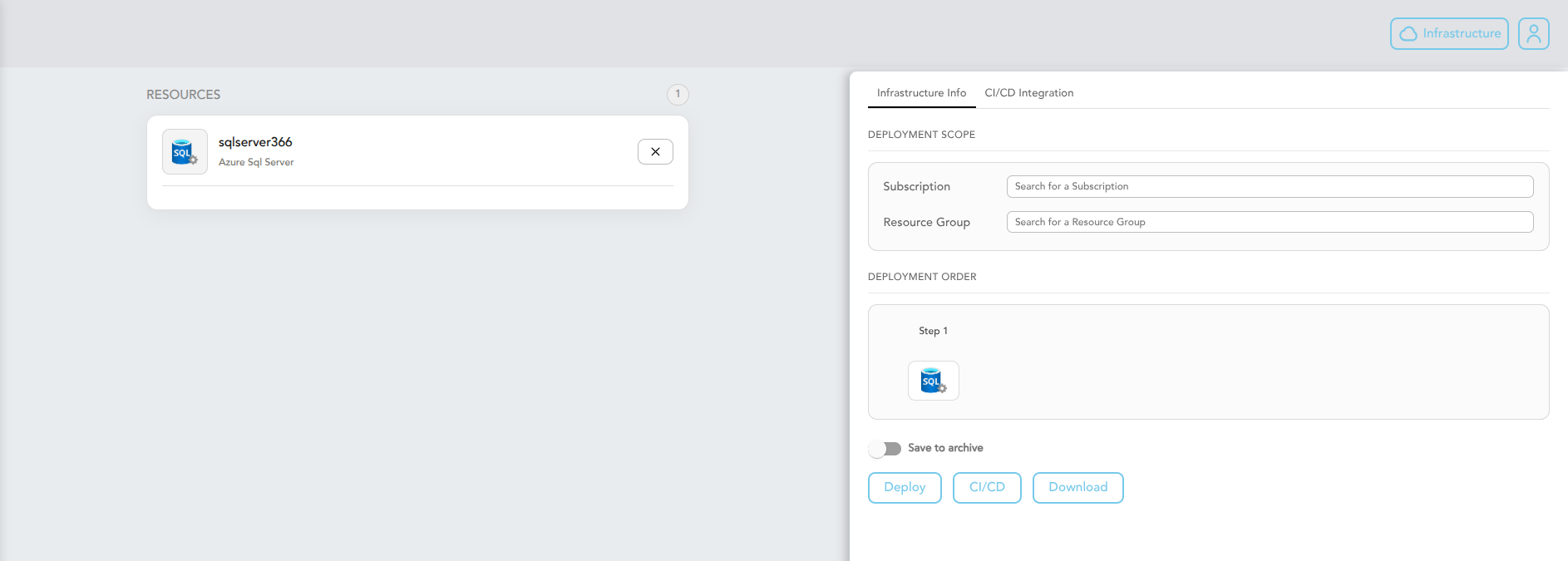1568x561 pixels.
Task: Click the Subscription label
Action: click(916, 186)
